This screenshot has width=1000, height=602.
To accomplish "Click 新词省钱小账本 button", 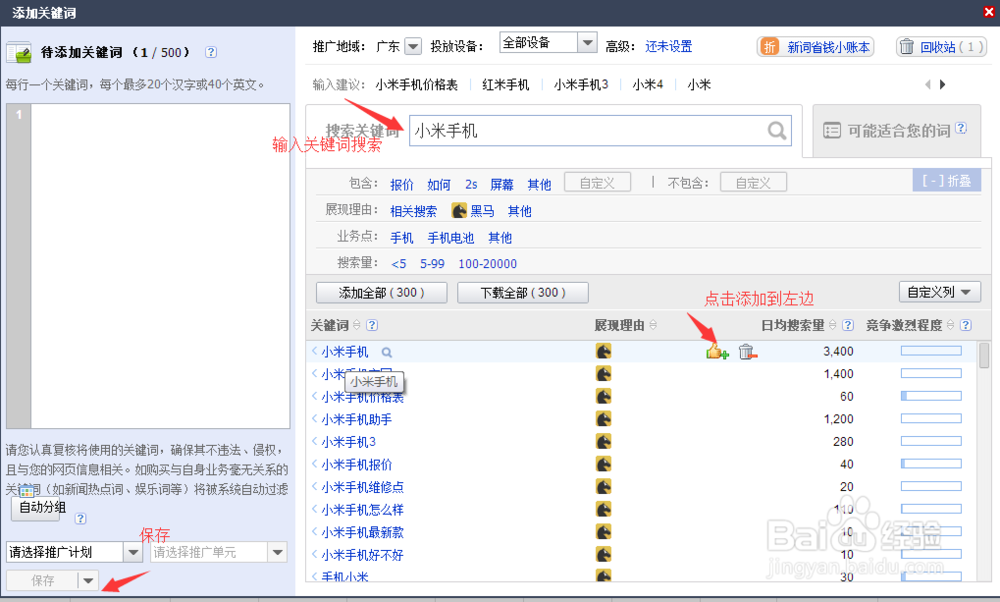I will [815, 47].
